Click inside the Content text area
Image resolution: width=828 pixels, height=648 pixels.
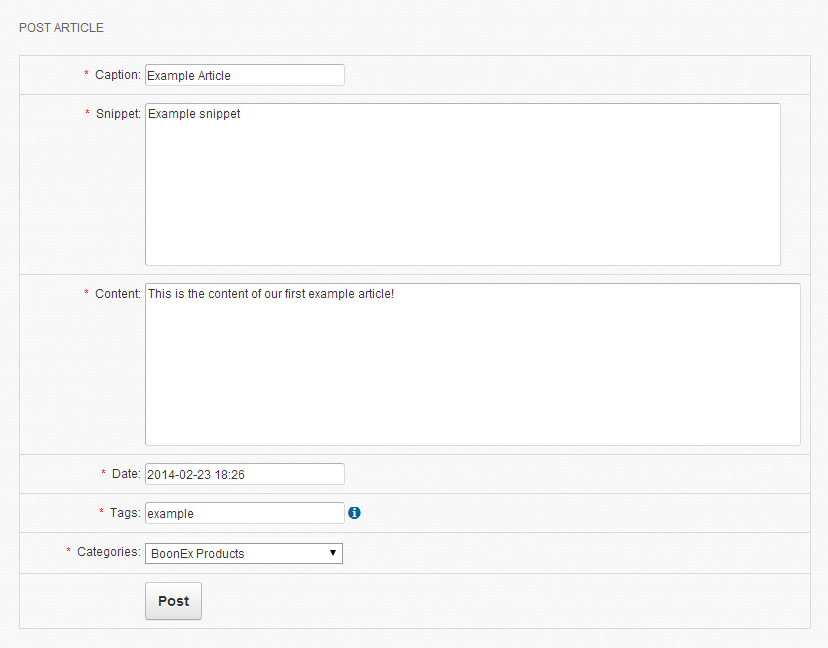472,364
